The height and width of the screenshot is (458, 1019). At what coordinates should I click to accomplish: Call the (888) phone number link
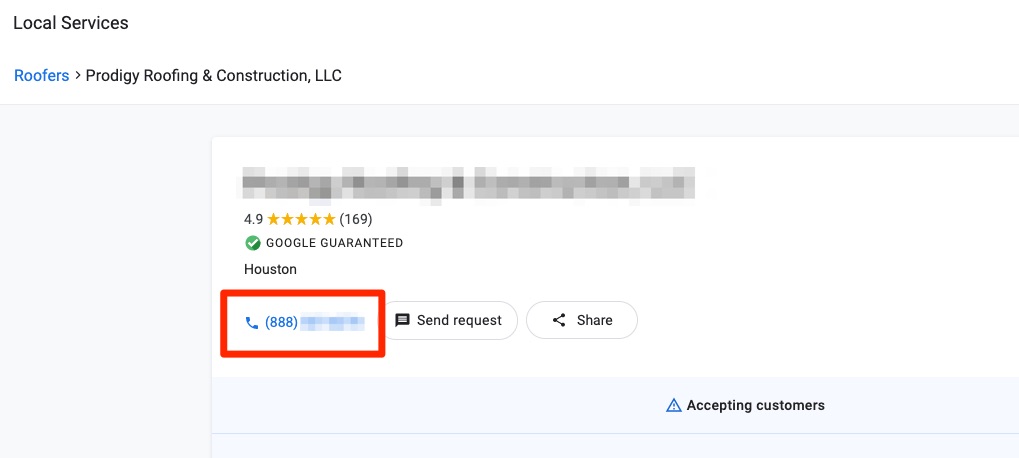pos(313,322)
